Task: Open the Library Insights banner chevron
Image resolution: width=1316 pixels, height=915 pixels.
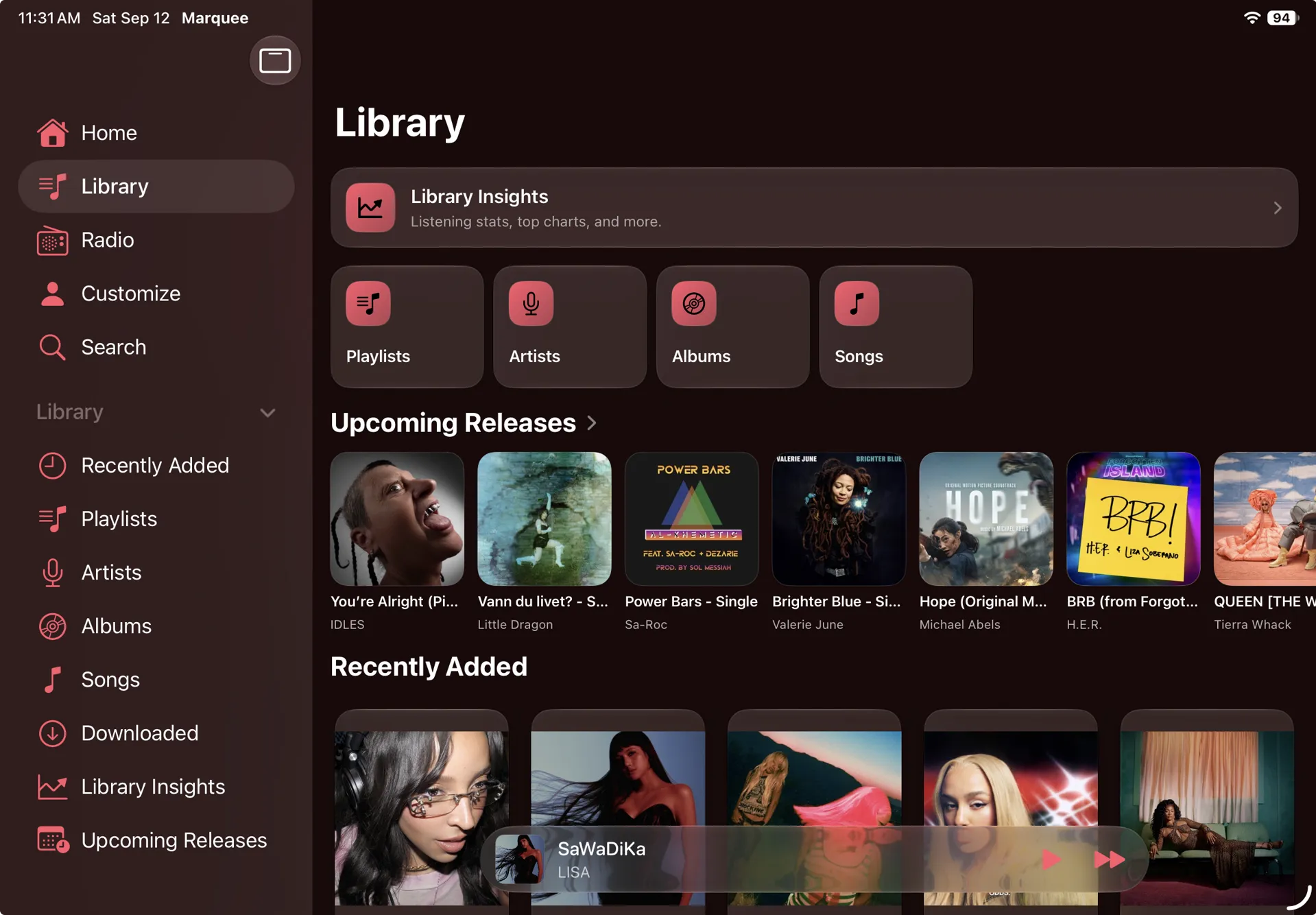Action: 1278,208
